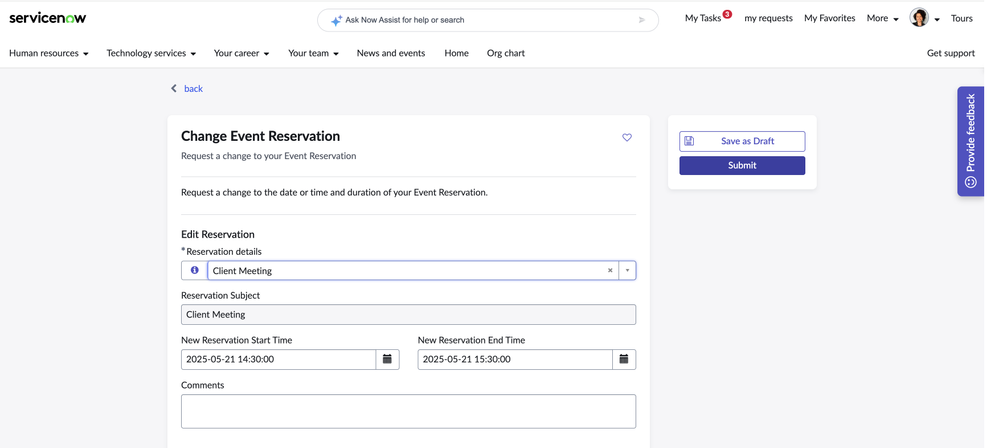Open the user avatar profile picture
Screen dimensions: 999x448
(x=919, y=18)
